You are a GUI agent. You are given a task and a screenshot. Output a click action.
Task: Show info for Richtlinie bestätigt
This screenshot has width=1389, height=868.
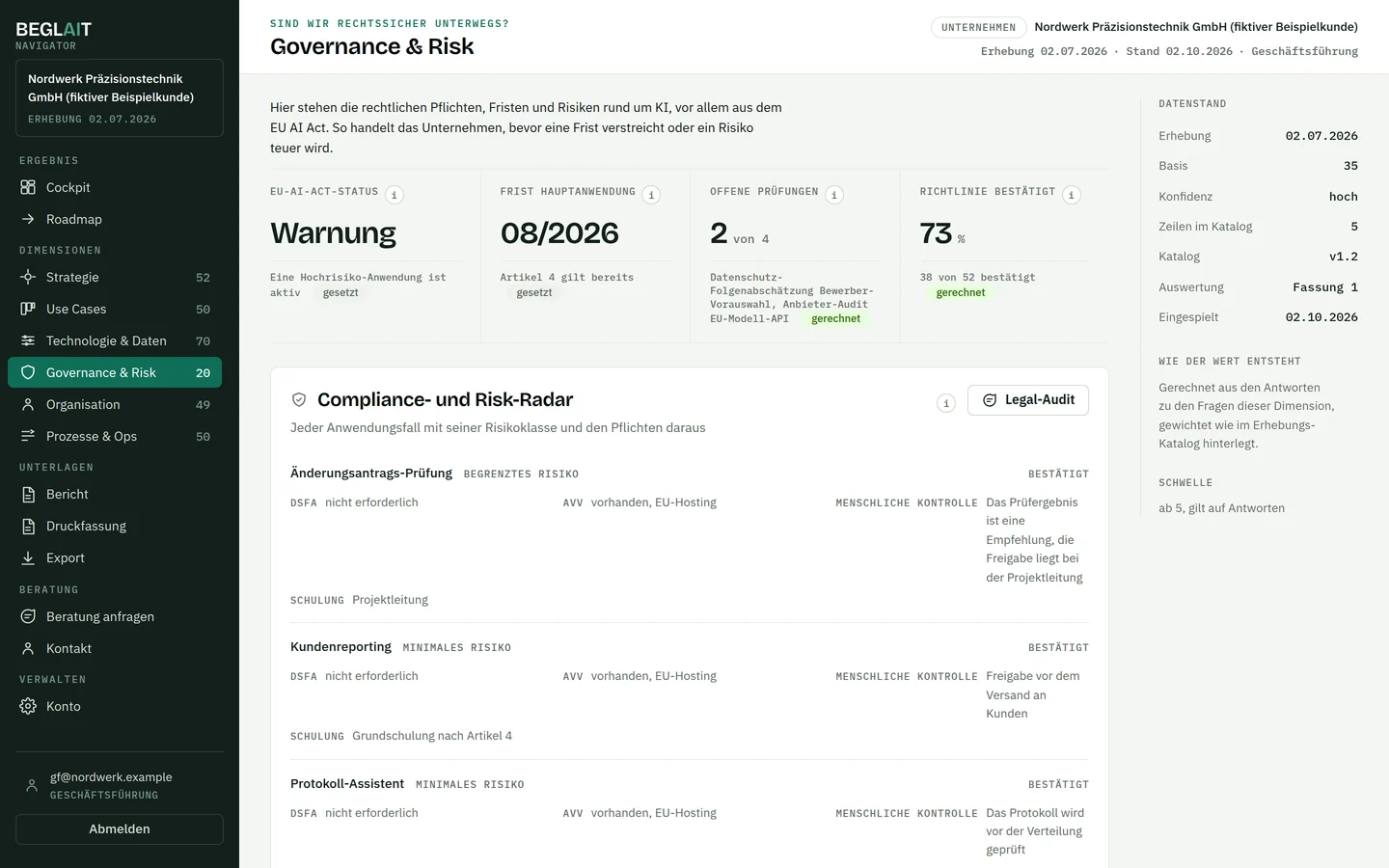point(1071,195)
